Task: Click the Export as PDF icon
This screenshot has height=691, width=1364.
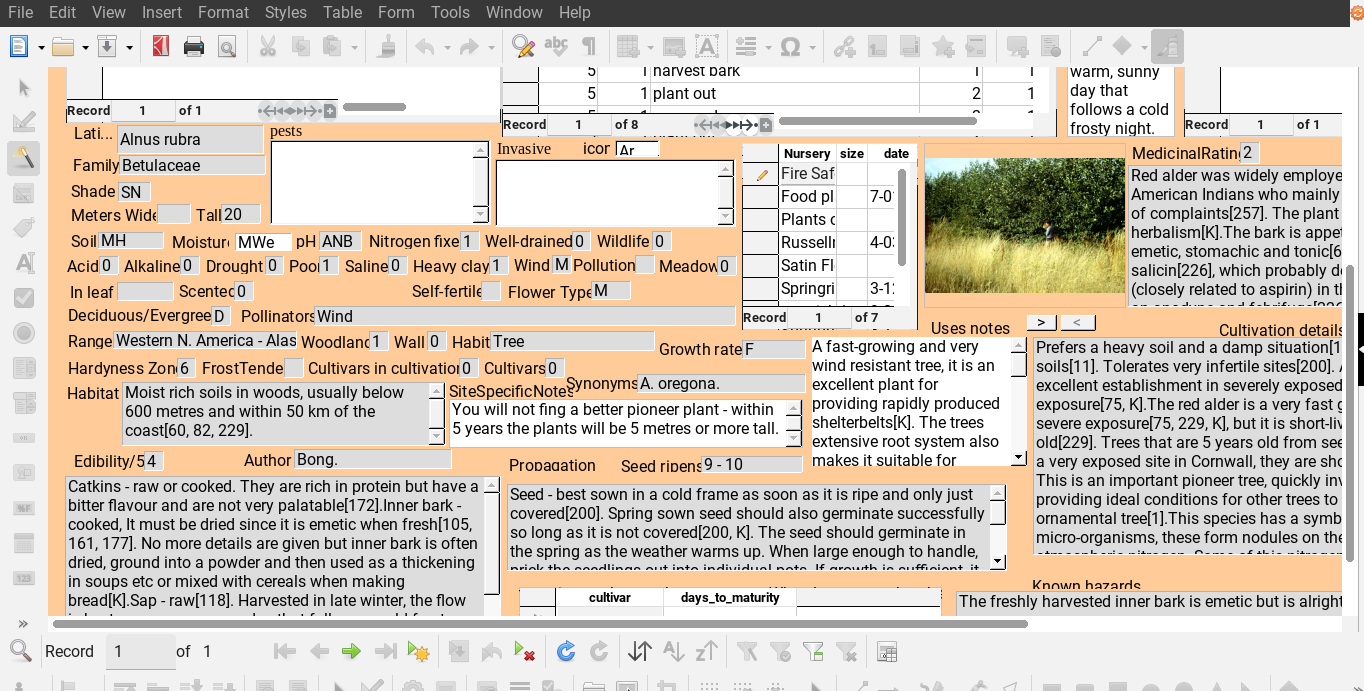Action: [161, 46]
